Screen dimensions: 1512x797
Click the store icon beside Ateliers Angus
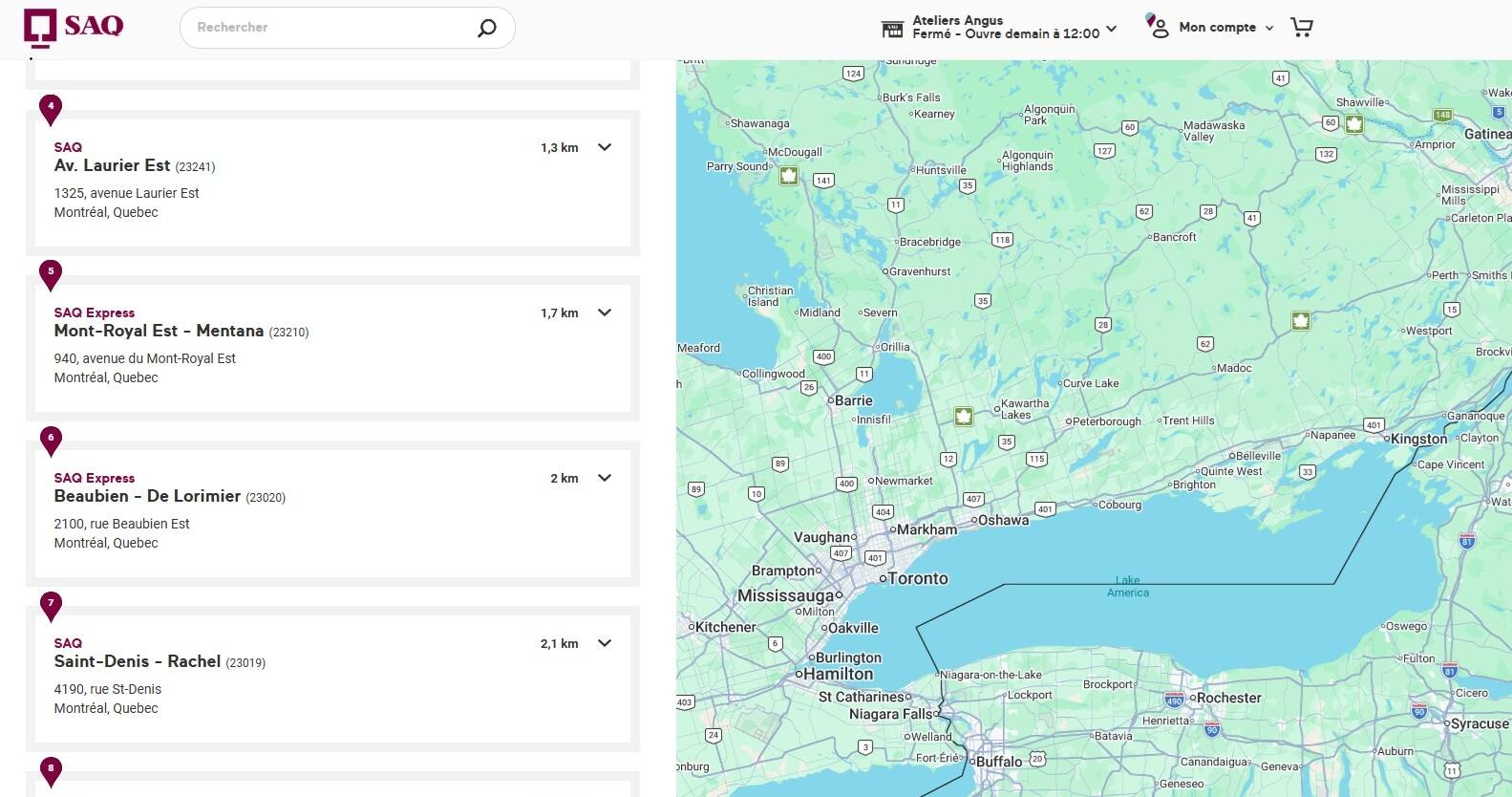pos(892,28)
